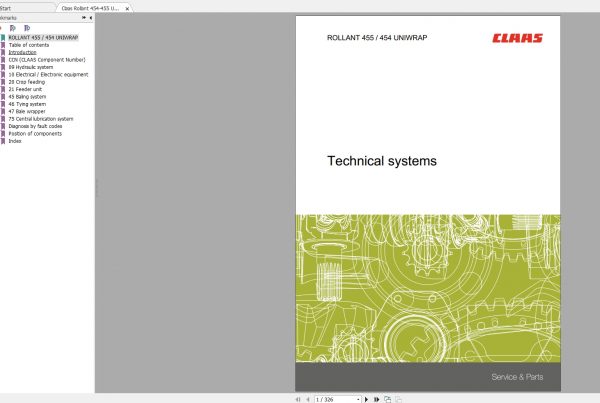Click the next view icon in the bottom bar

[398, 400]
